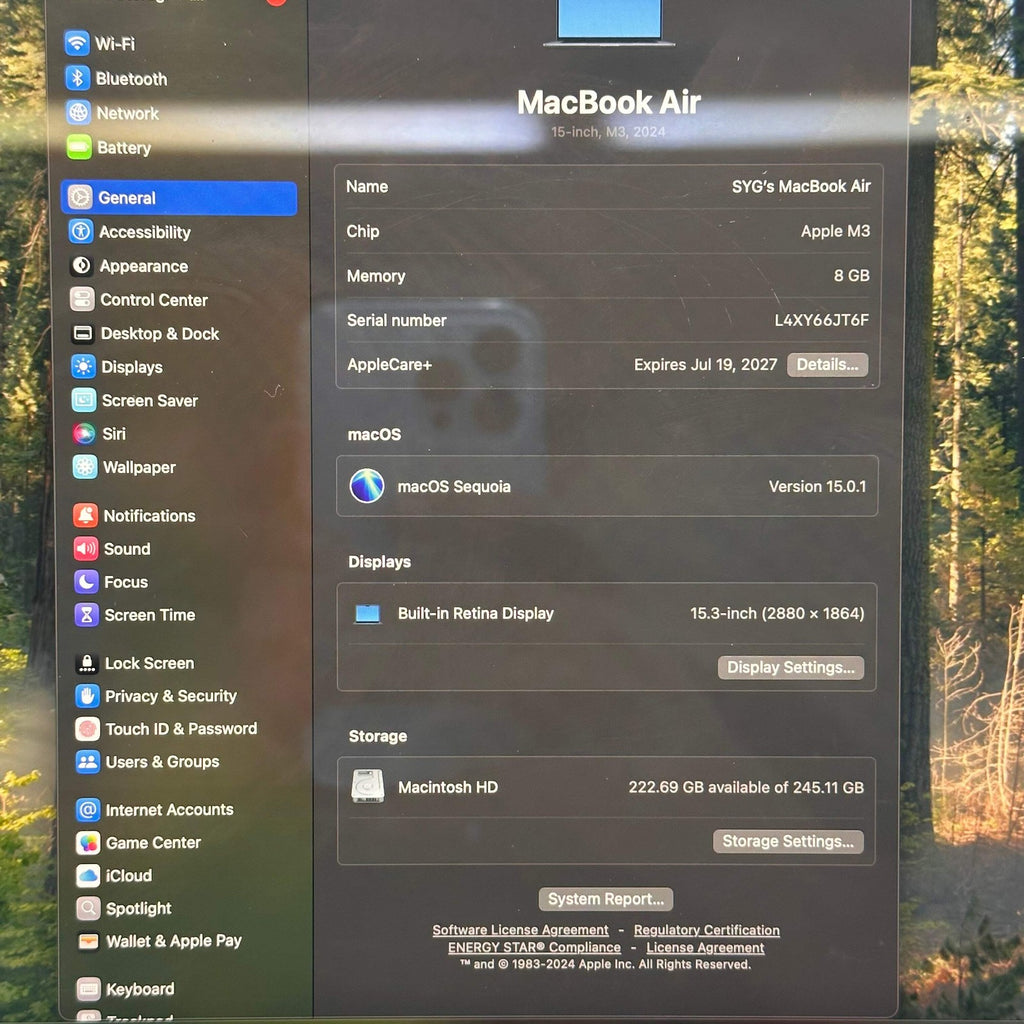
Task: Open AppleCare+ Details button
Action: tap(827, 364)
